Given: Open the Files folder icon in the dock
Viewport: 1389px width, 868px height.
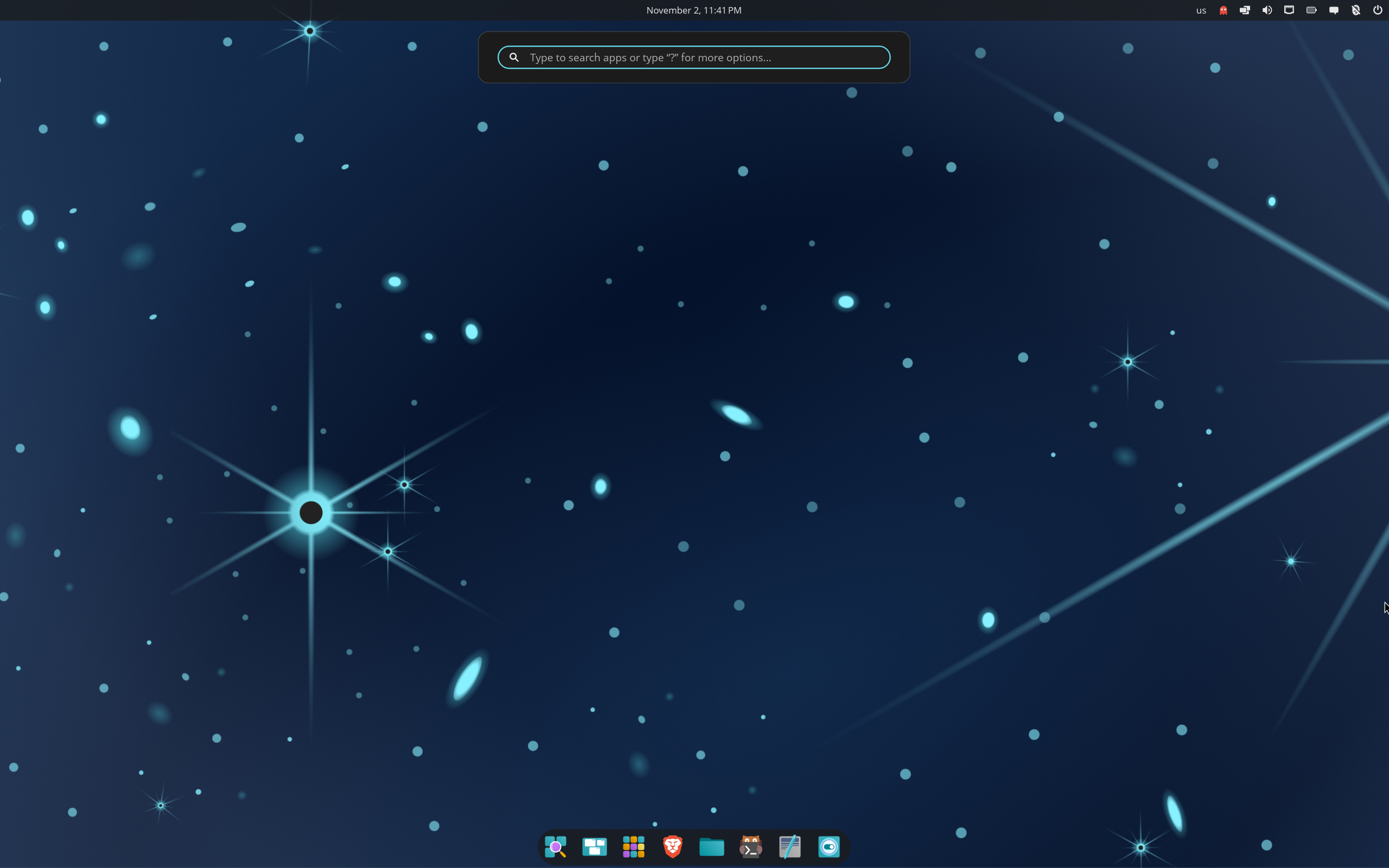Looking at the screenshot, I should coord(712,847).
